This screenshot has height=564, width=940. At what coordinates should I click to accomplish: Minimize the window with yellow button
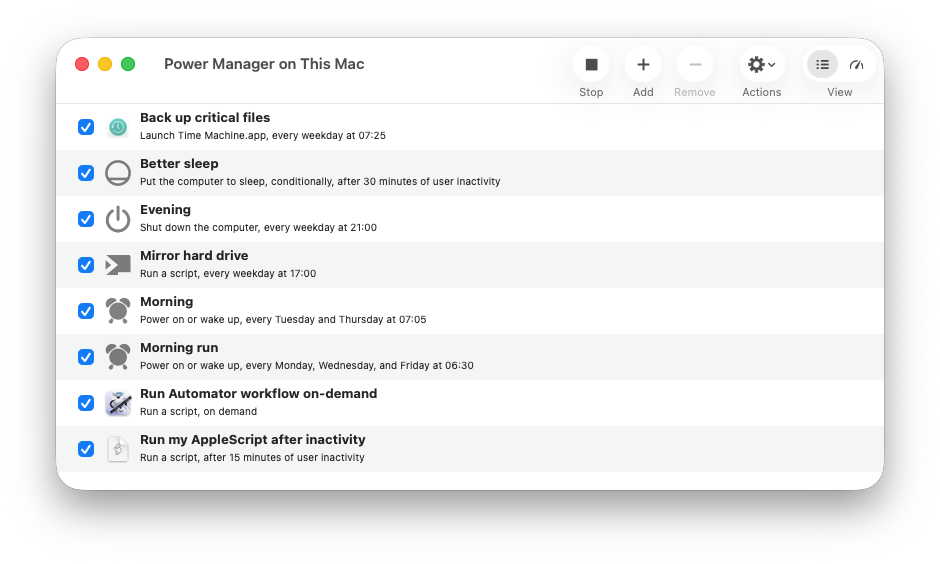105,64
